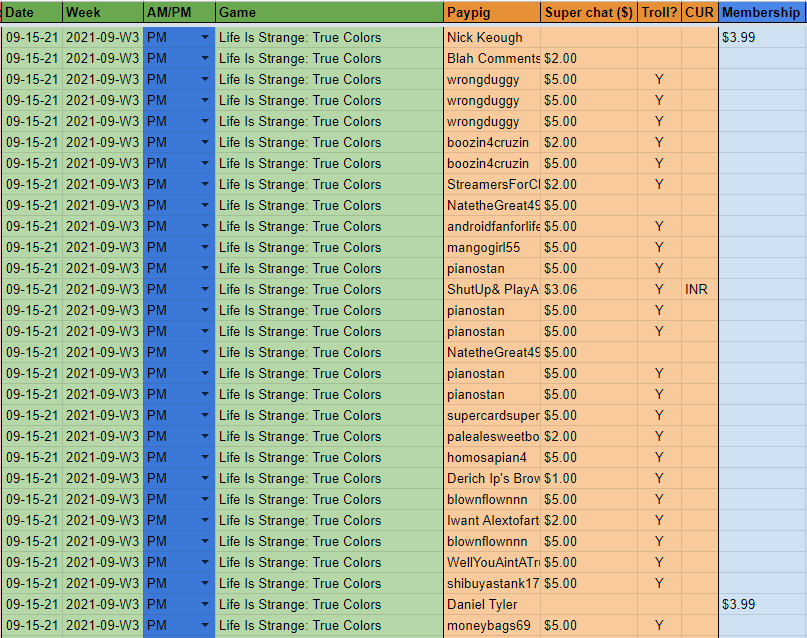Click the week cell in Blah Comments row
The height and width of the screenshot is (638, 807).
coord(102,59)
